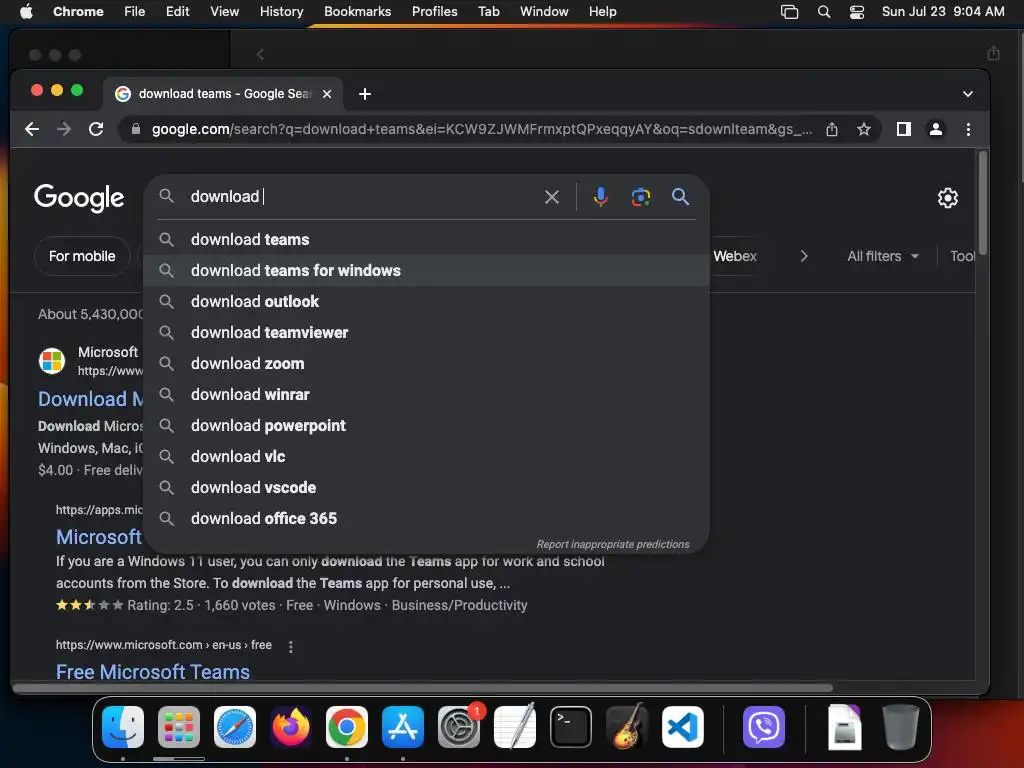Screen dimensions: 1024x768
Task: Open the Profiles menu
Action: 435,12
